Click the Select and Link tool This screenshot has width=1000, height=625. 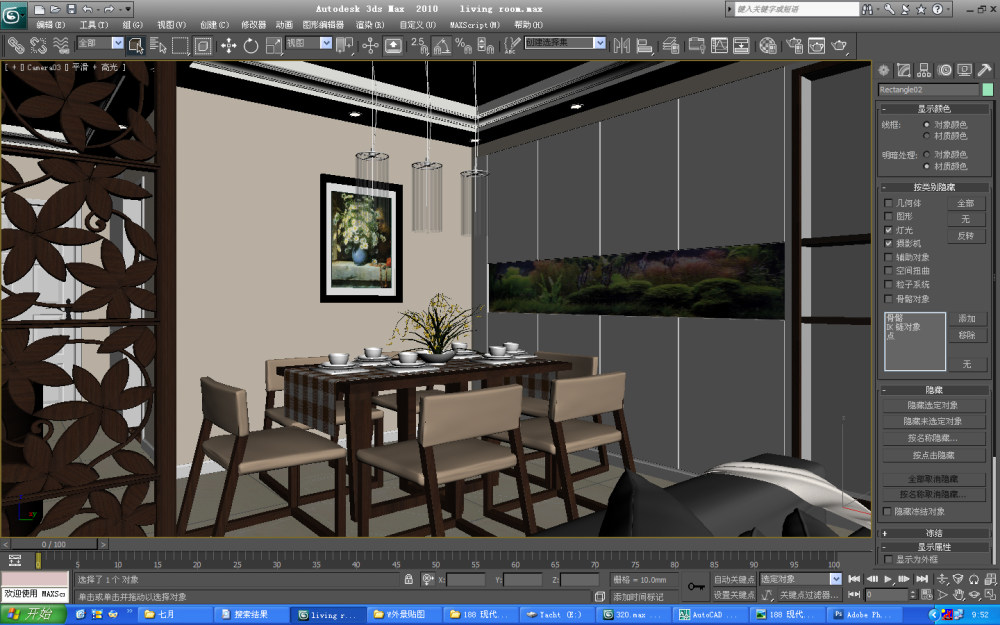(x=15, y=45)
